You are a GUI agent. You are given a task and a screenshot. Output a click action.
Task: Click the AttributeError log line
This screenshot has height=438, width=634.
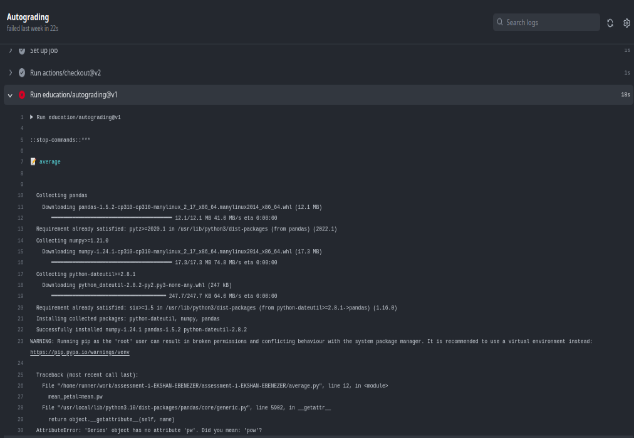click(148, 430)
